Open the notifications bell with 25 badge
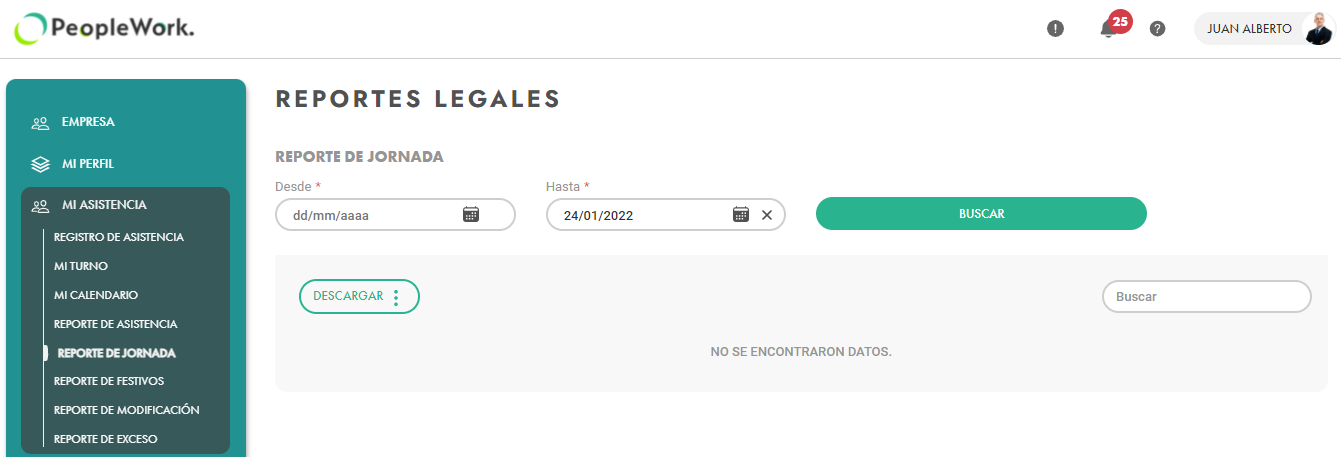The width and height of the screenshot is (1341, 457). coord(1110,27)
